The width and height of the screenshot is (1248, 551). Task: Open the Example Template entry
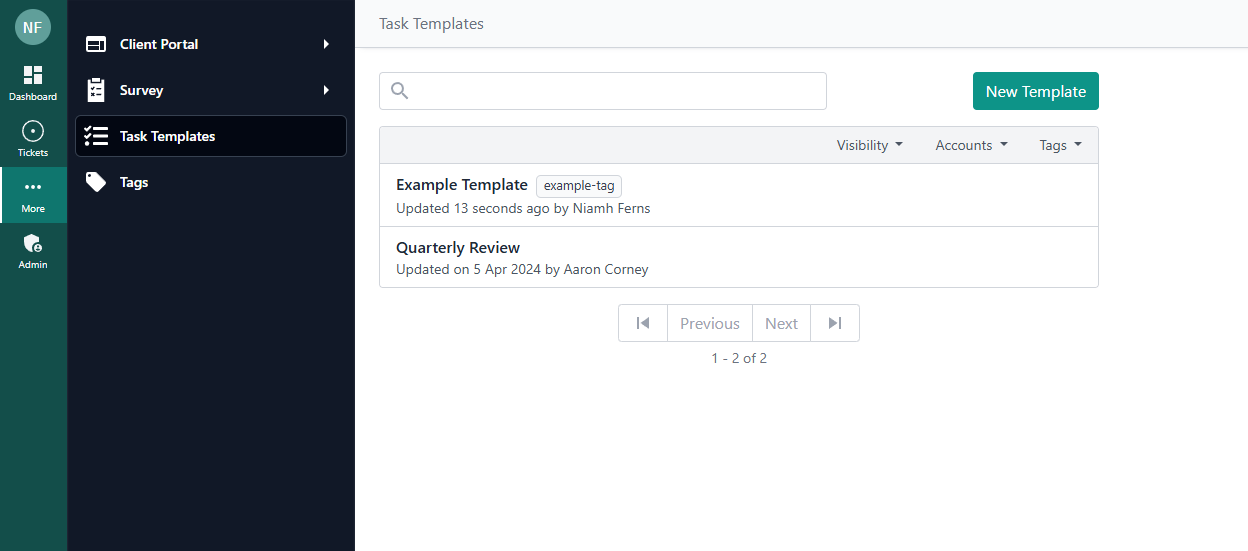[x=462, y=185]
